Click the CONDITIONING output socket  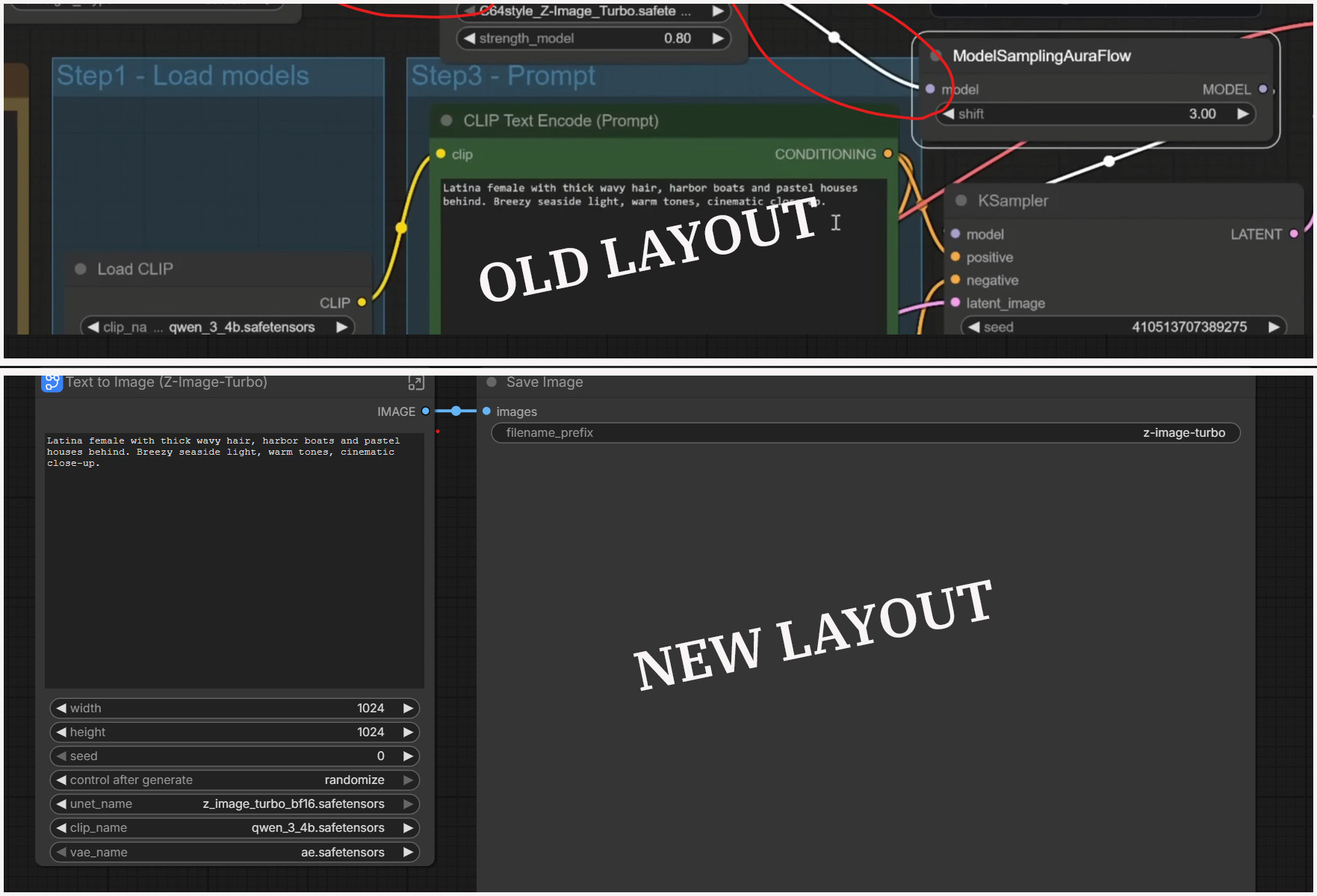pyautogui.click(x=887, y=154)
